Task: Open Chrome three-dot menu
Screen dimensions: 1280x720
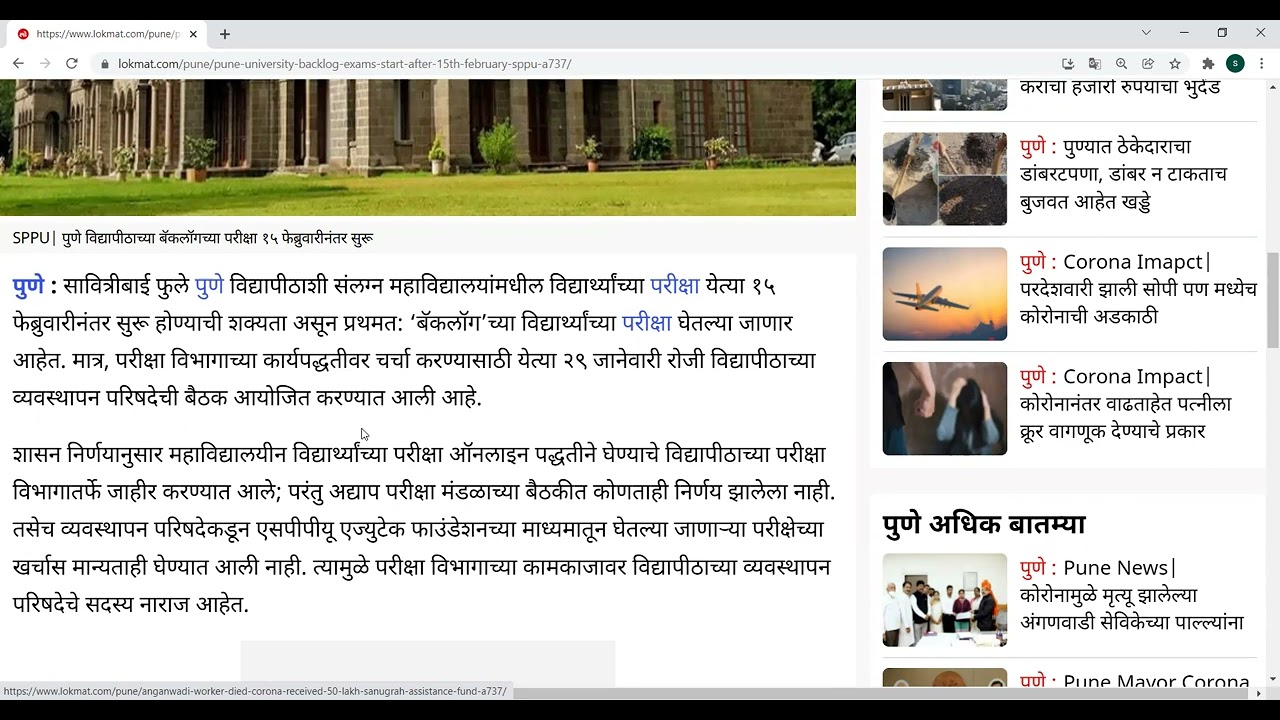Action: pos(1262,63)
